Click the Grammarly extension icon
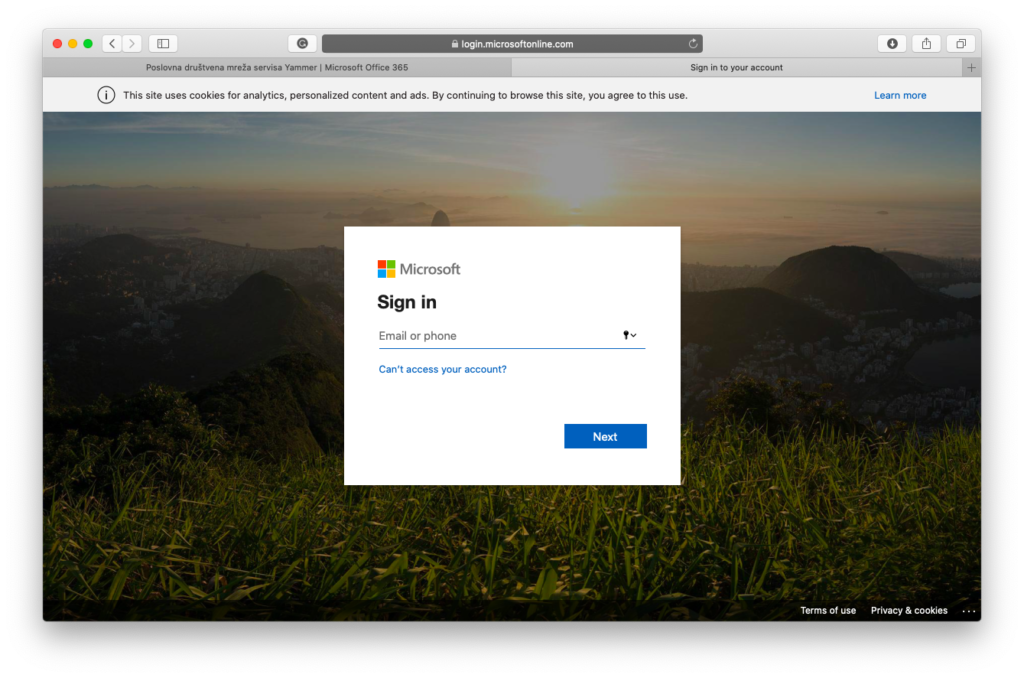The width and height of the screenshot is (1024, 678). pyautogui.click(x=302, y=44)
